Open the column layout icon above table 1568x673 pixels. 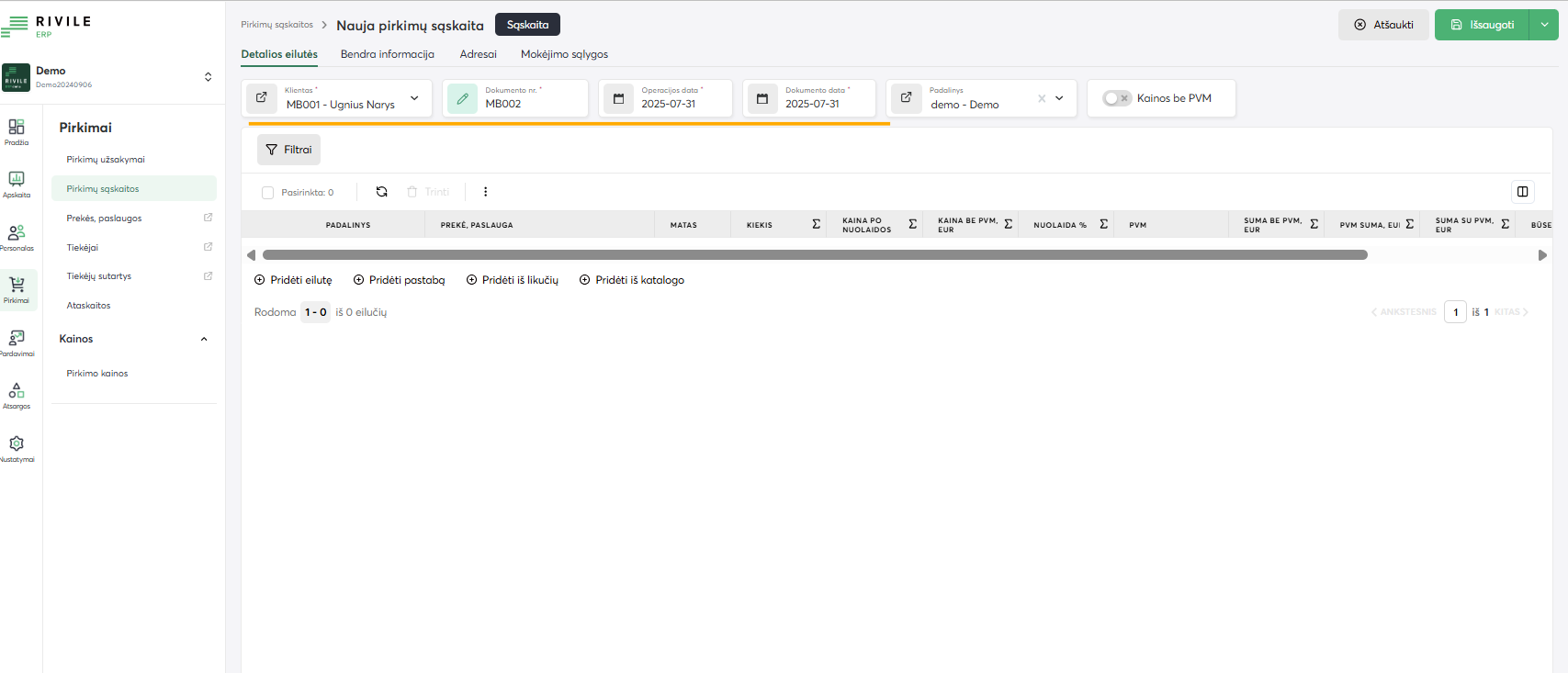click(1522, 192)
